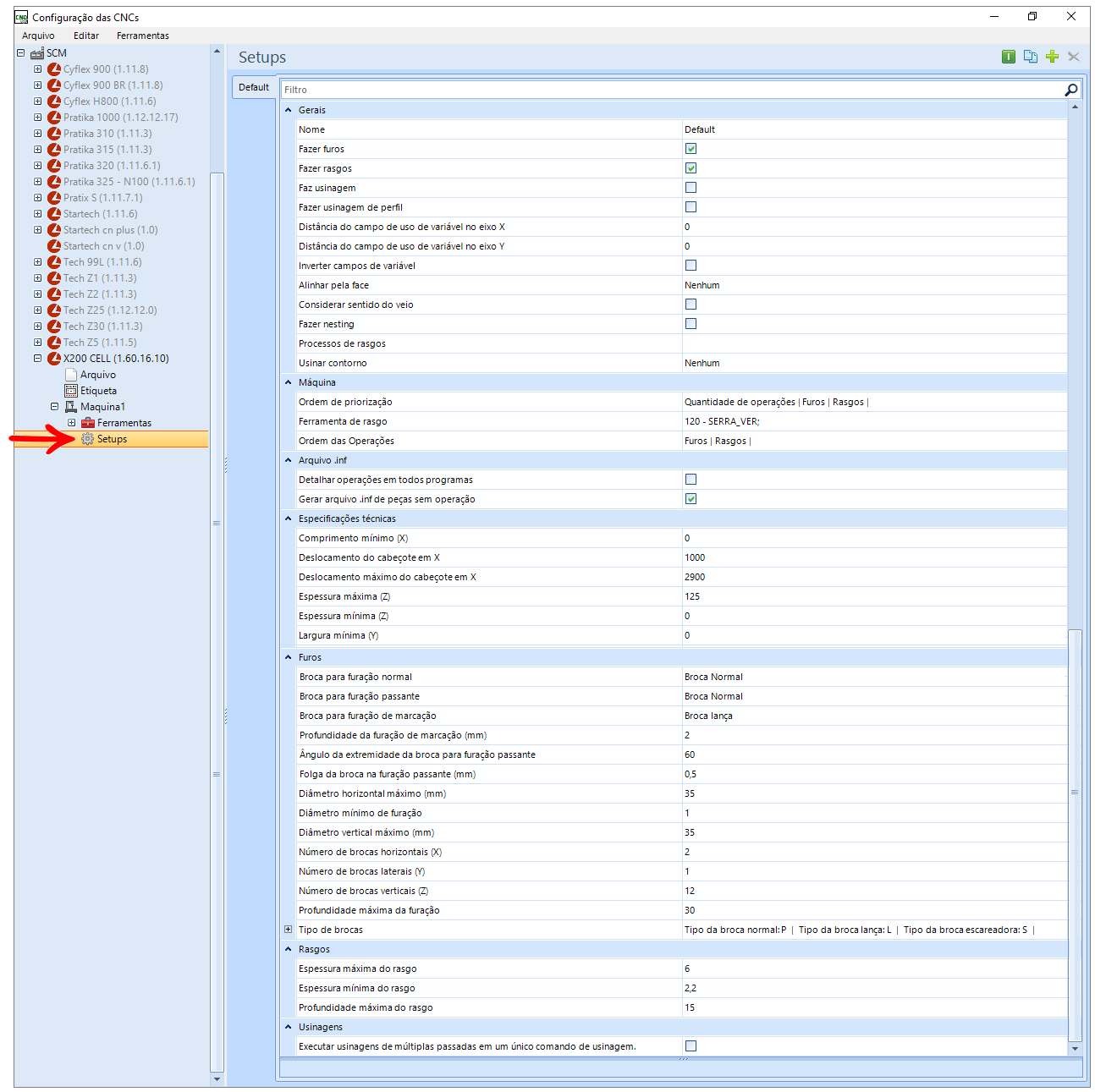Click the Startech cn v machine icon
The image size is (1095, 1092).
[x=54, y=246]
